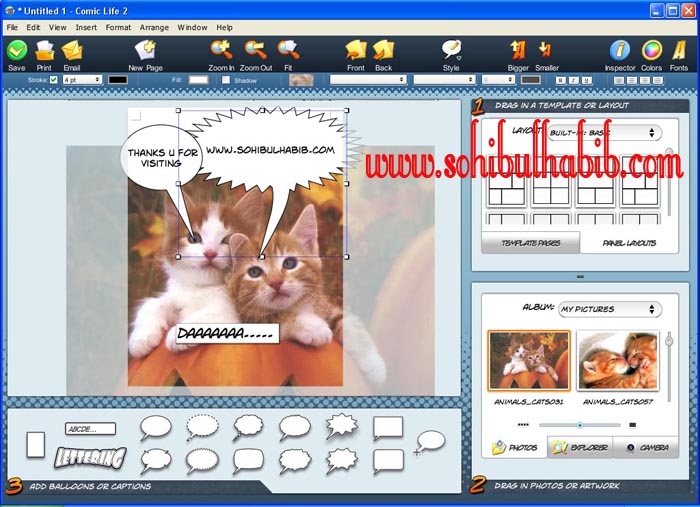Open the stroke width 4 pt dropdown
The width and height of the screenshot is (700, 507).
click(82, 80)
